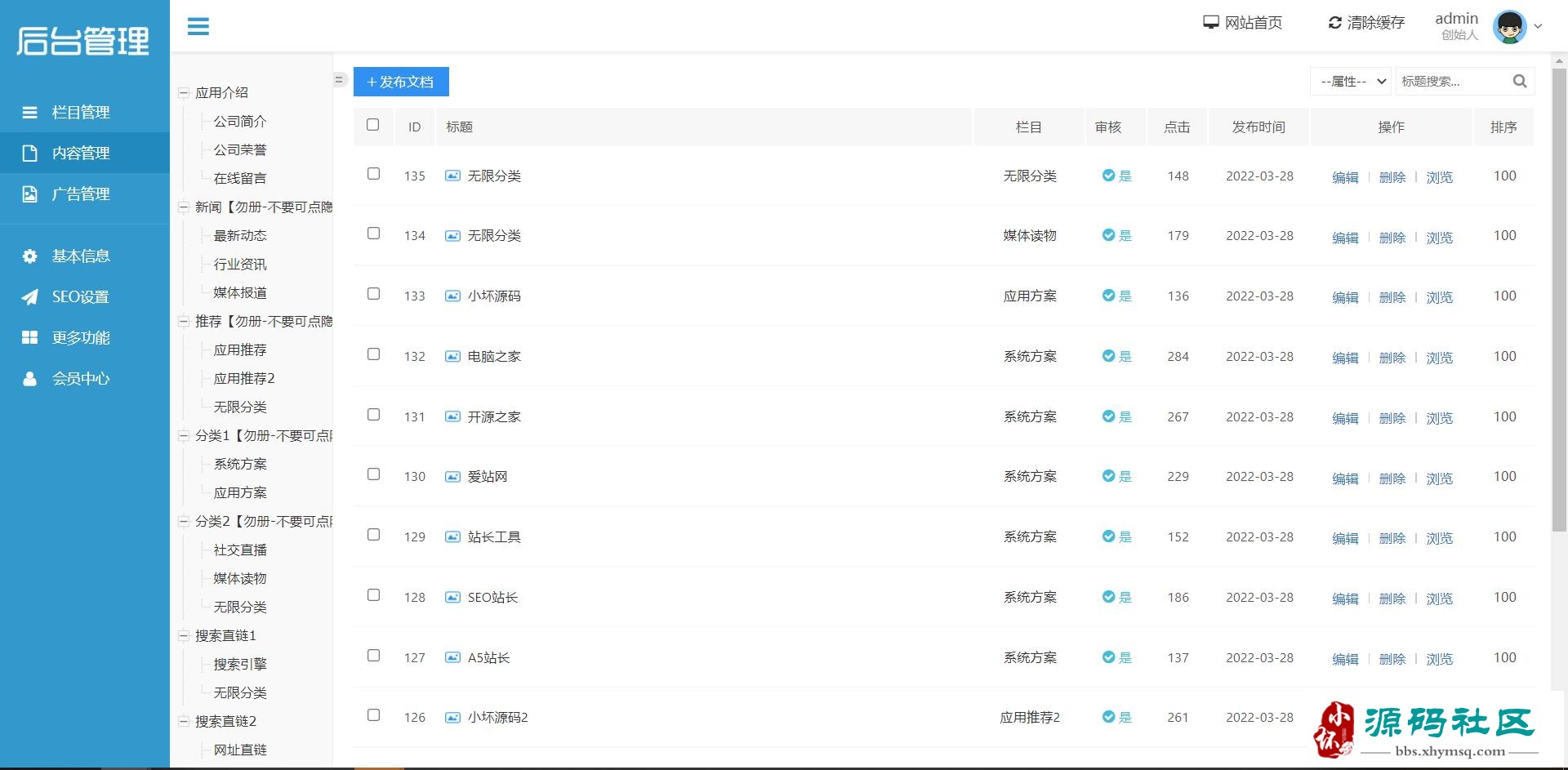The width and height of the screenshot is (1568, 770).
Task: Check the checkbox for row ID 133
Action: coord(373,294)
